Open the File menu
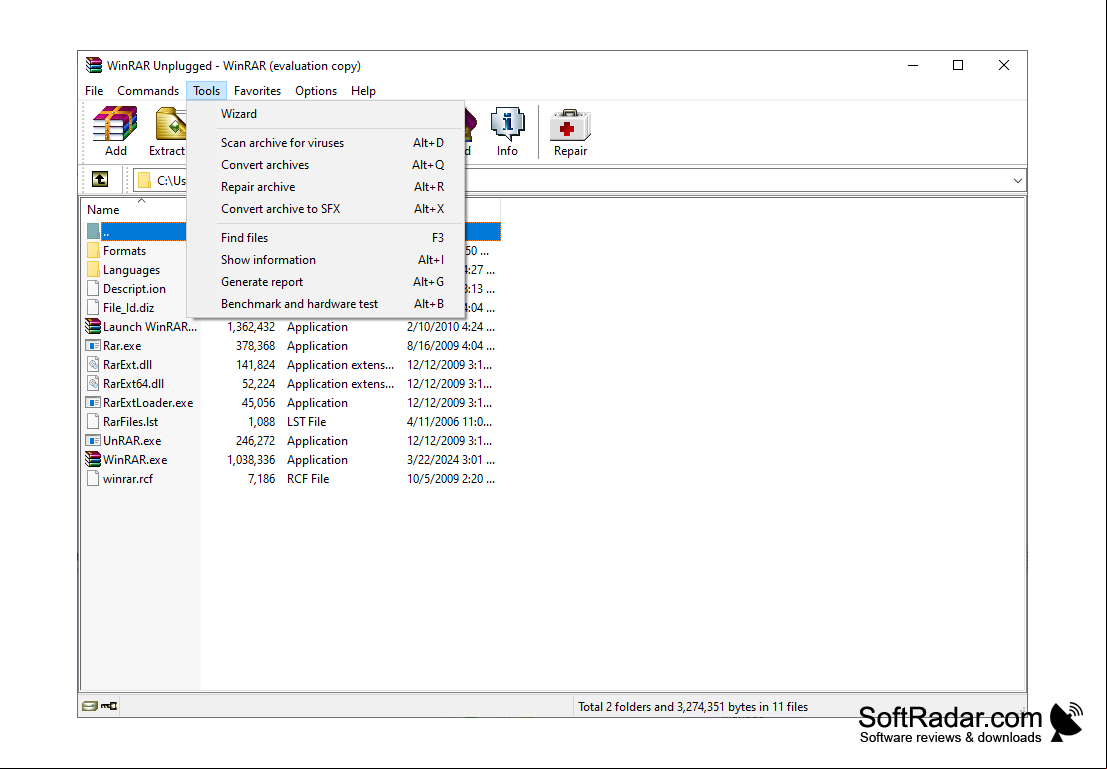This screenshot has height=769, width=1107. pos(94,90)
